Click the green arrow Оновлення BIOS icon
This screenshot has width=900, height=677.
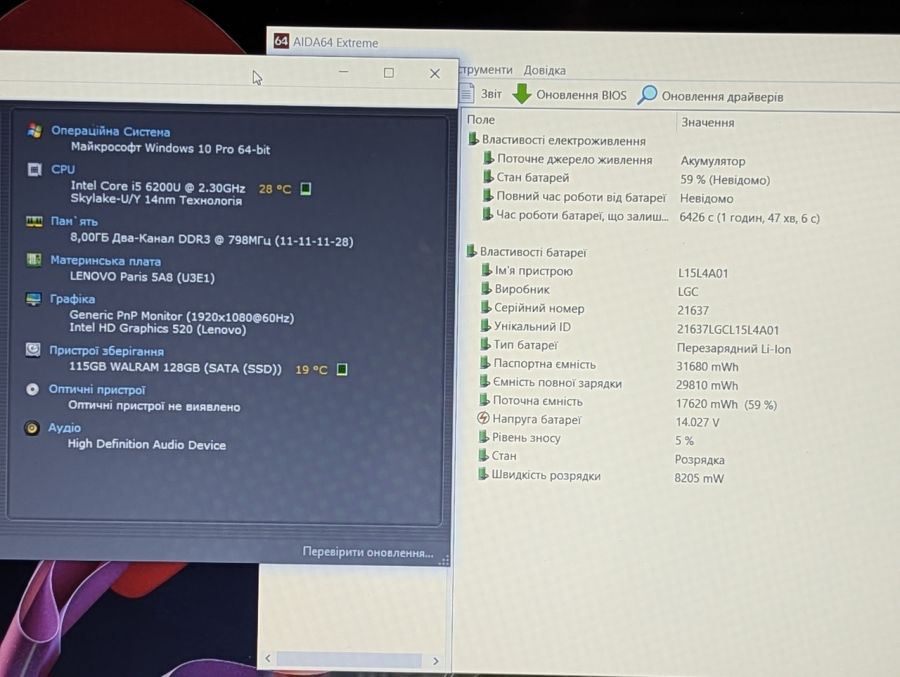click(522, 94)
